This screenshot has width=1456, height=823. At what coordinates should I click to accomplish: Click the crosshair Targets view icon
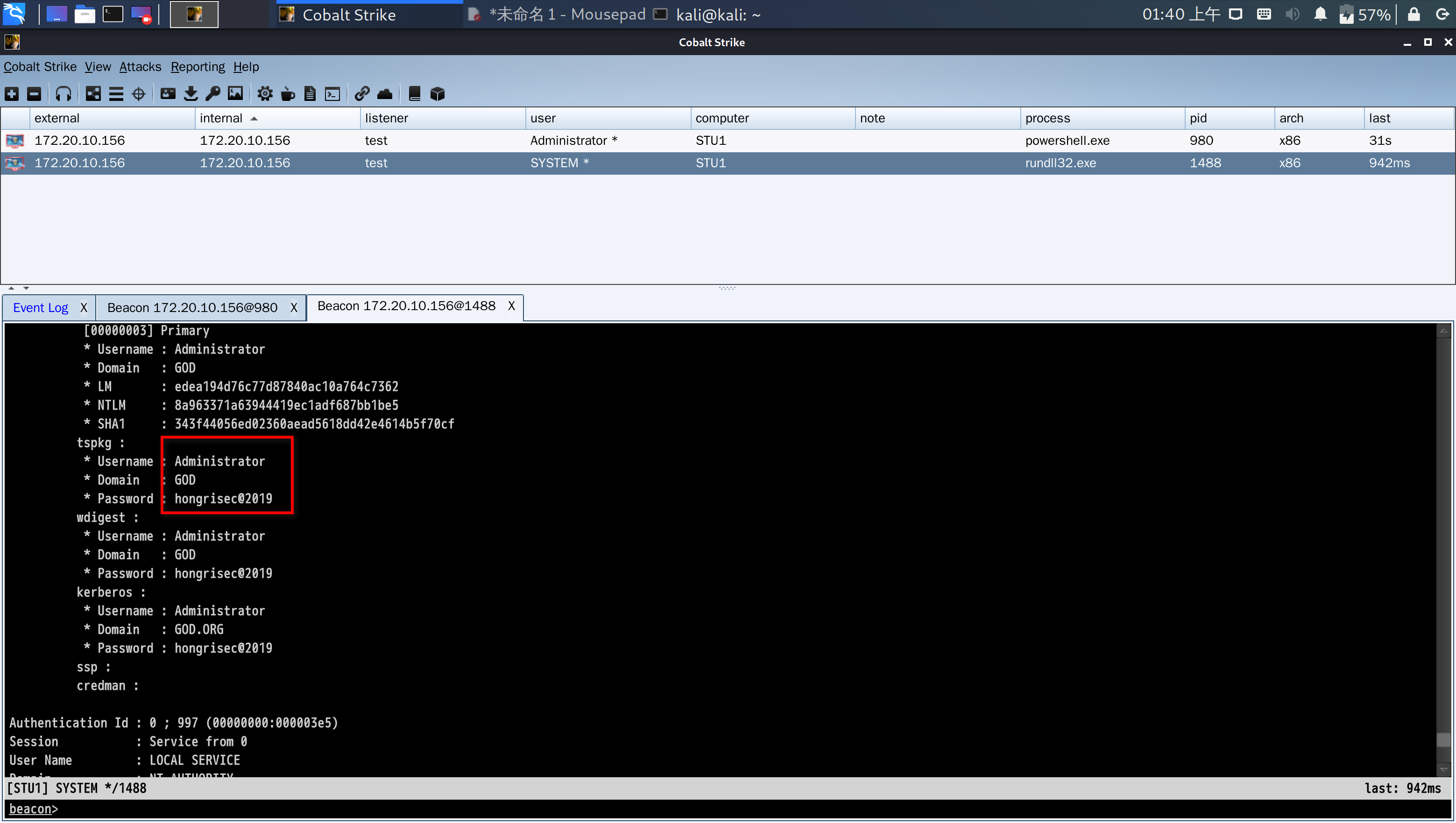point(139,94)
